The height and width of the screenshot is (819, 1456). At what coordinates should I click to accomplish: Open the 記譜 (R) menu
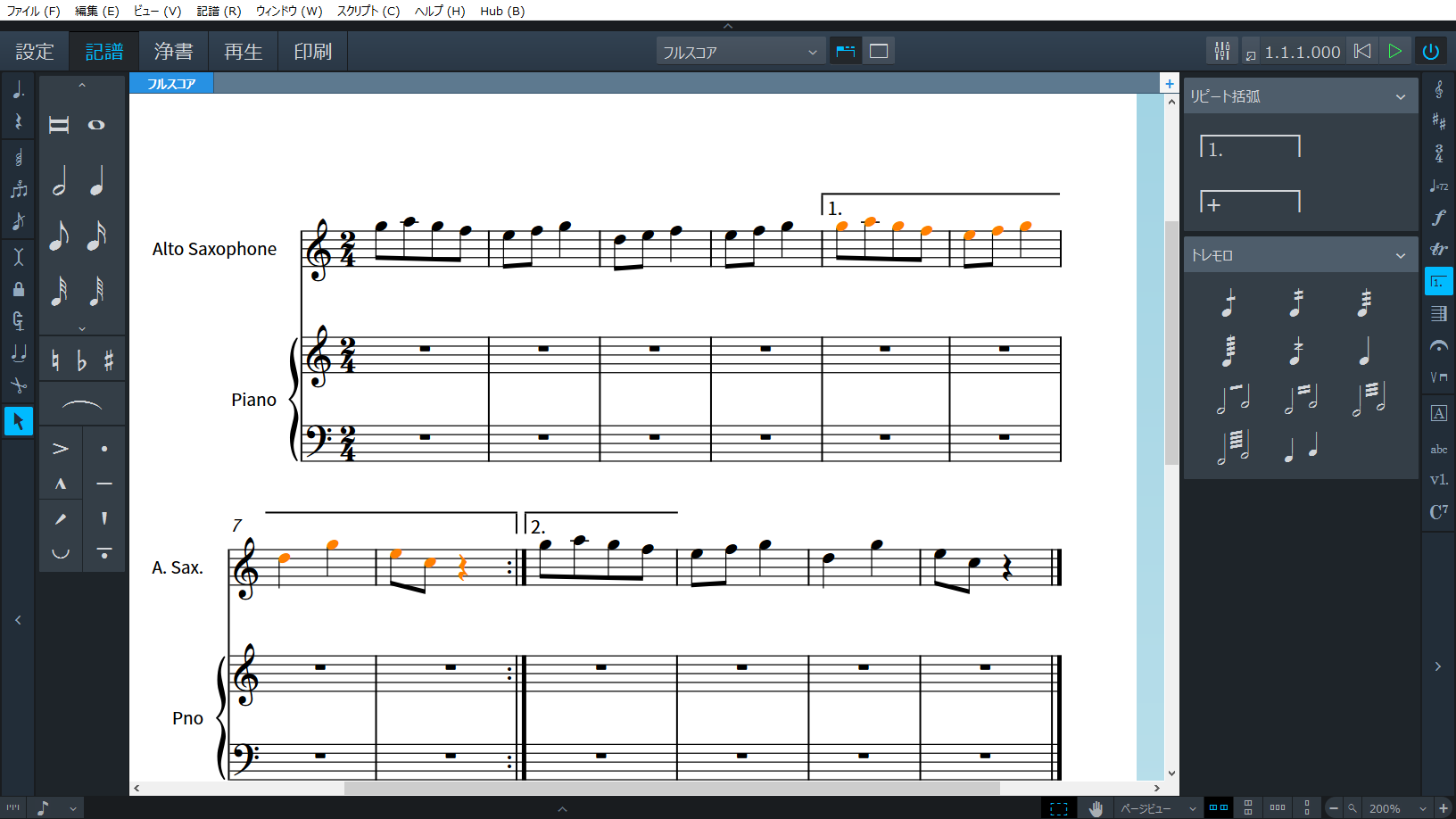[x=219, y=11]
